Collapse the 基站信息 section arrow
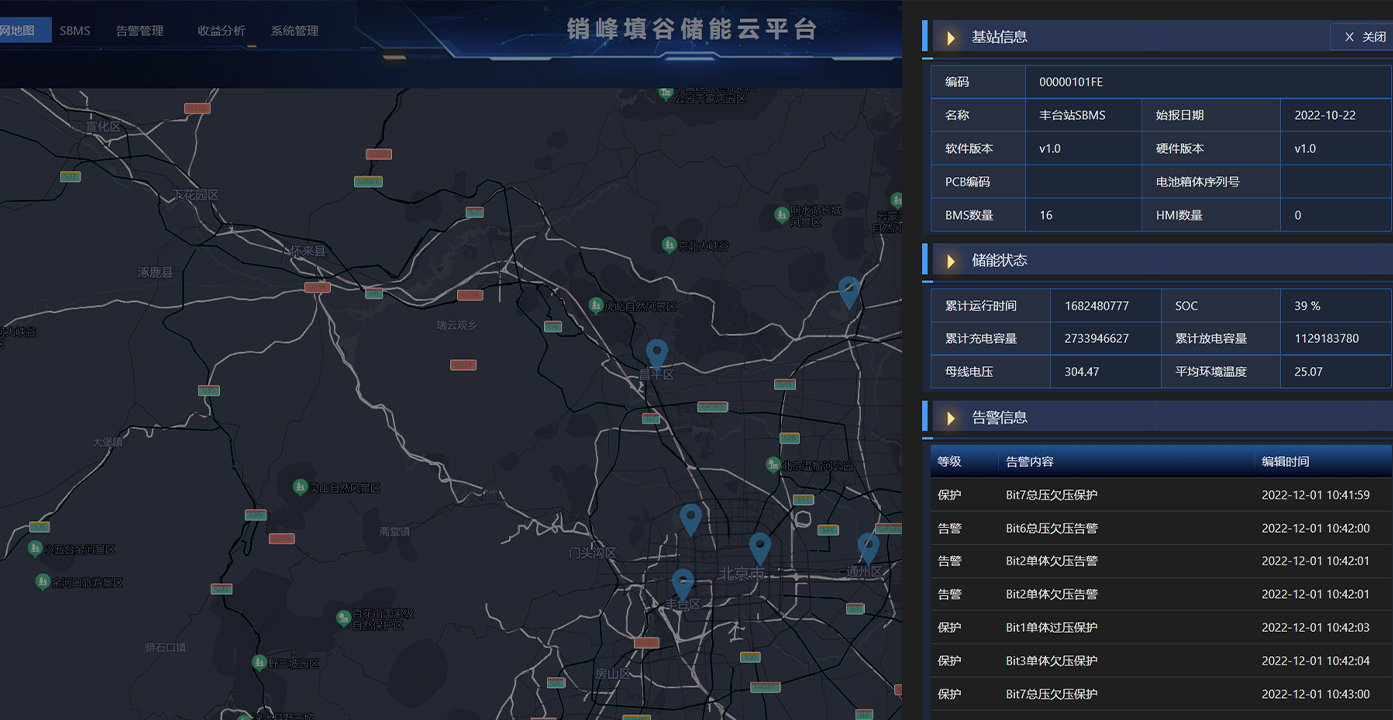This screenshot has width=1393, height=720. (951, 38)
